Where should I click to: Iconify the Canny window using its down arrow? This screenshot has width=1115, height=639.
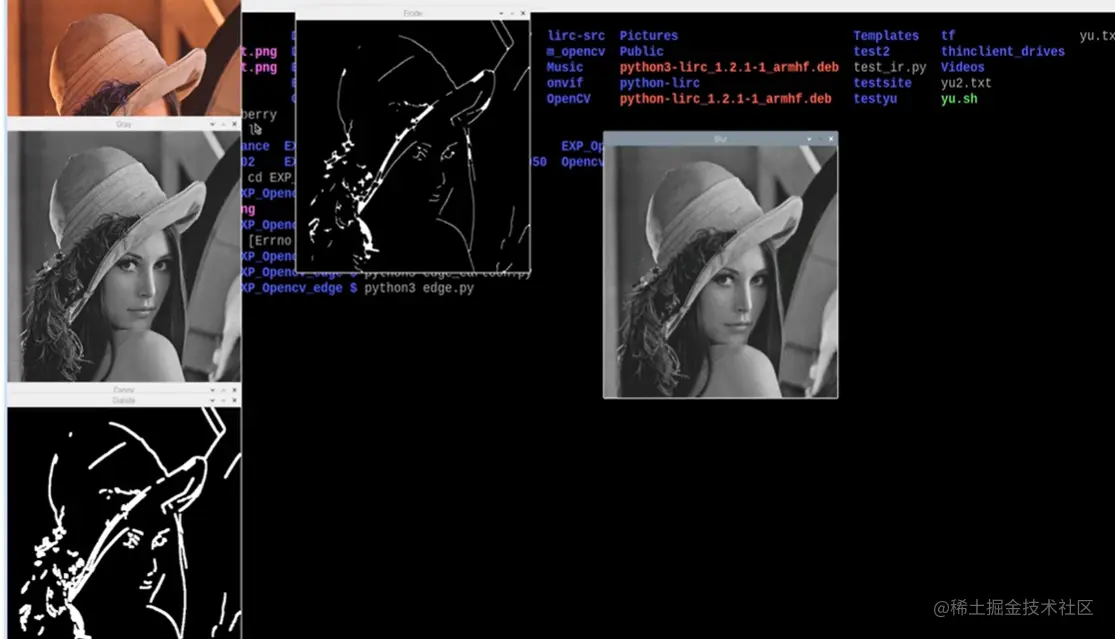tap(212, 390)
